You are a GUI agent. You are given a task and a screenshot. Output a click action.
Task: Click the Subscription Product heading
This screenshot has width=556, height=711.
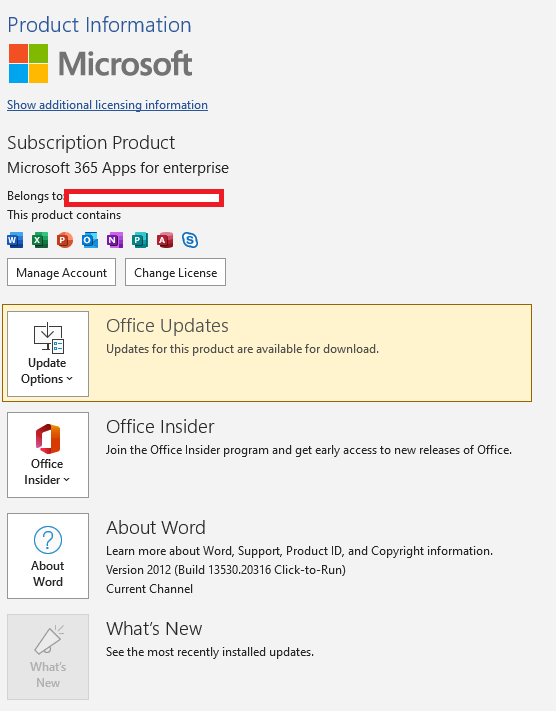point(91,143)
